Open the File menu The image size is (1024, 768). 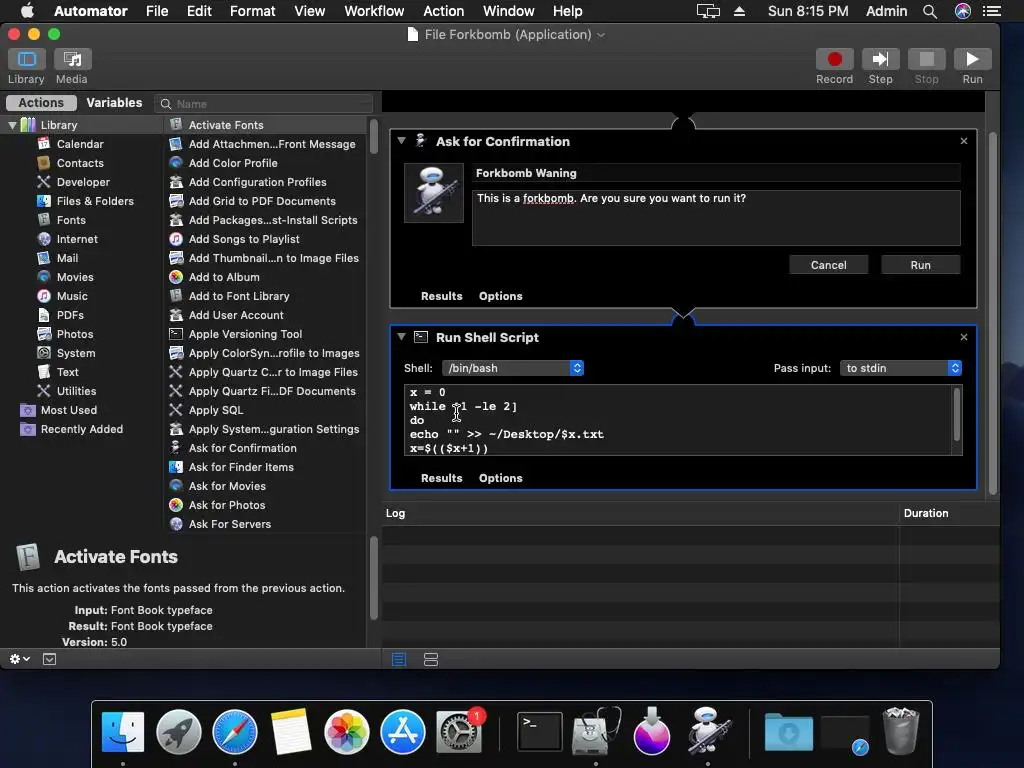pyautogui.click(x=157, y=11)
